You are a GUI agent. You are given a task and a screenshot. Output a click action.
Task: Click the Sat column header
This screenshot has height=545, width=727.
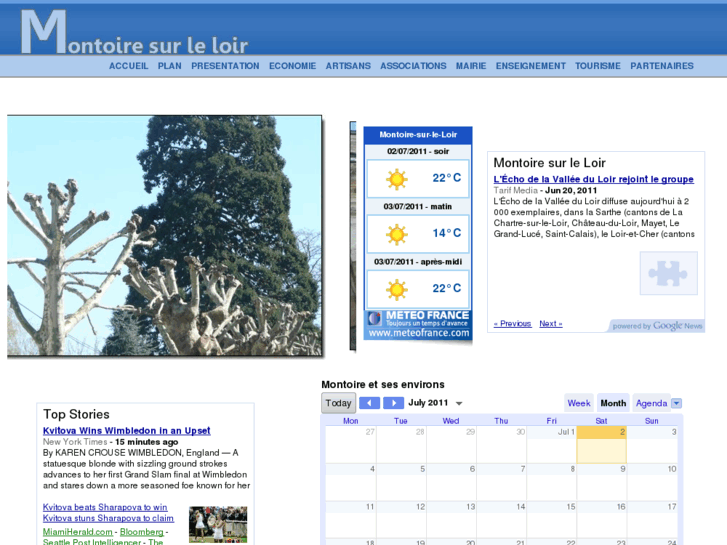click(601, 421)
